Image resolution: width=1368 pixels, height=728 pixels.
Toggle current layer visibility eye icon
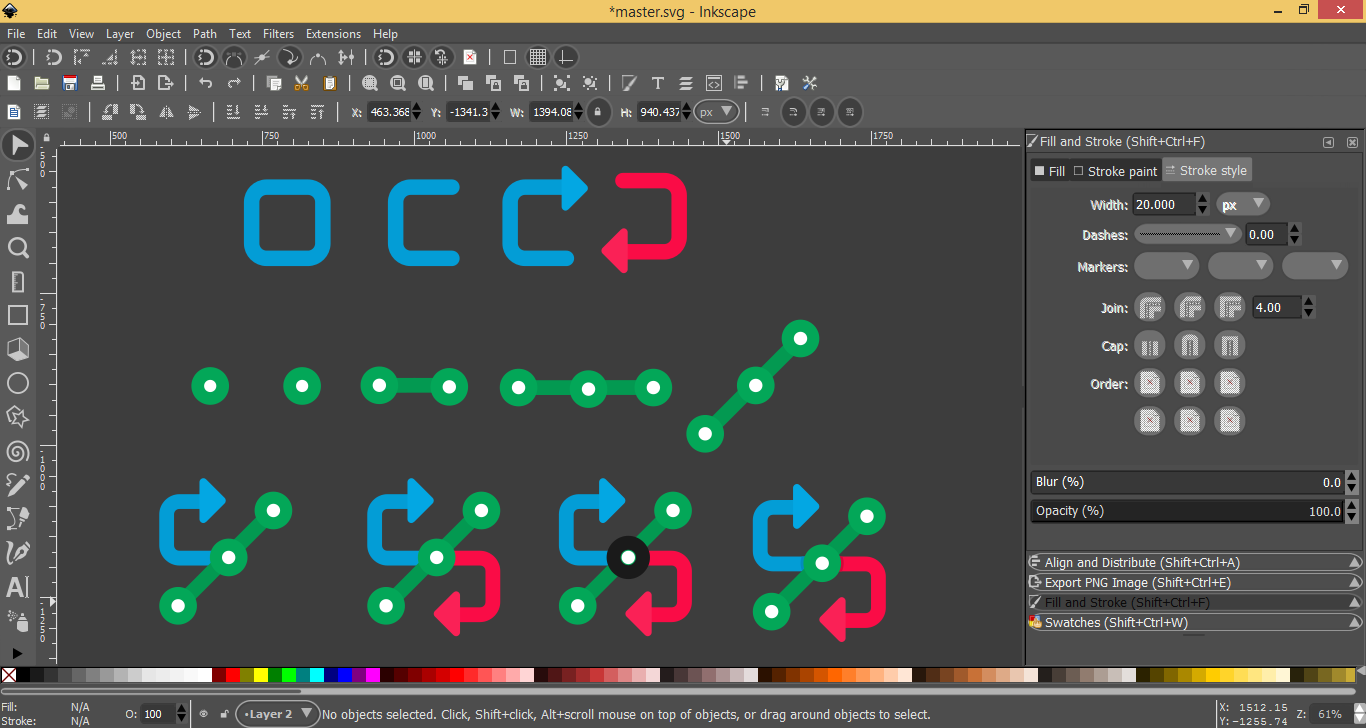[204, 714]
